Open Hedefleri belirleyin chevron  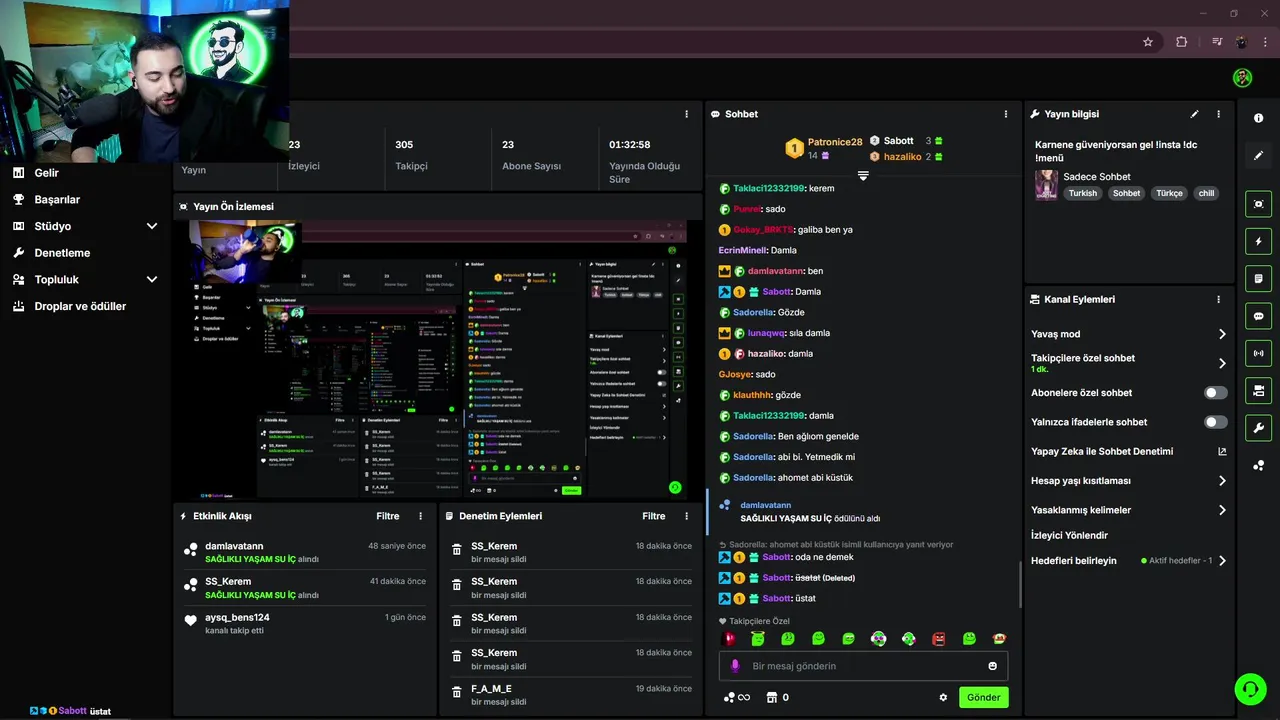[x=1222, y=561]
